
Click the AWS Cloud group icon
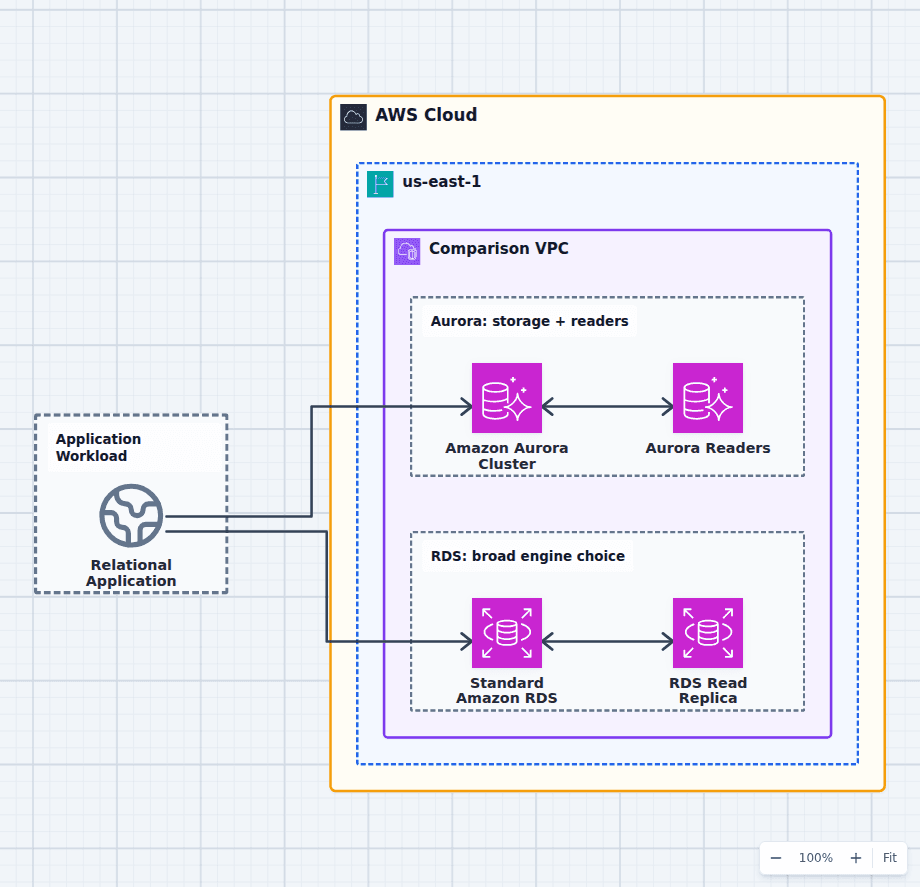pos(353,117)
